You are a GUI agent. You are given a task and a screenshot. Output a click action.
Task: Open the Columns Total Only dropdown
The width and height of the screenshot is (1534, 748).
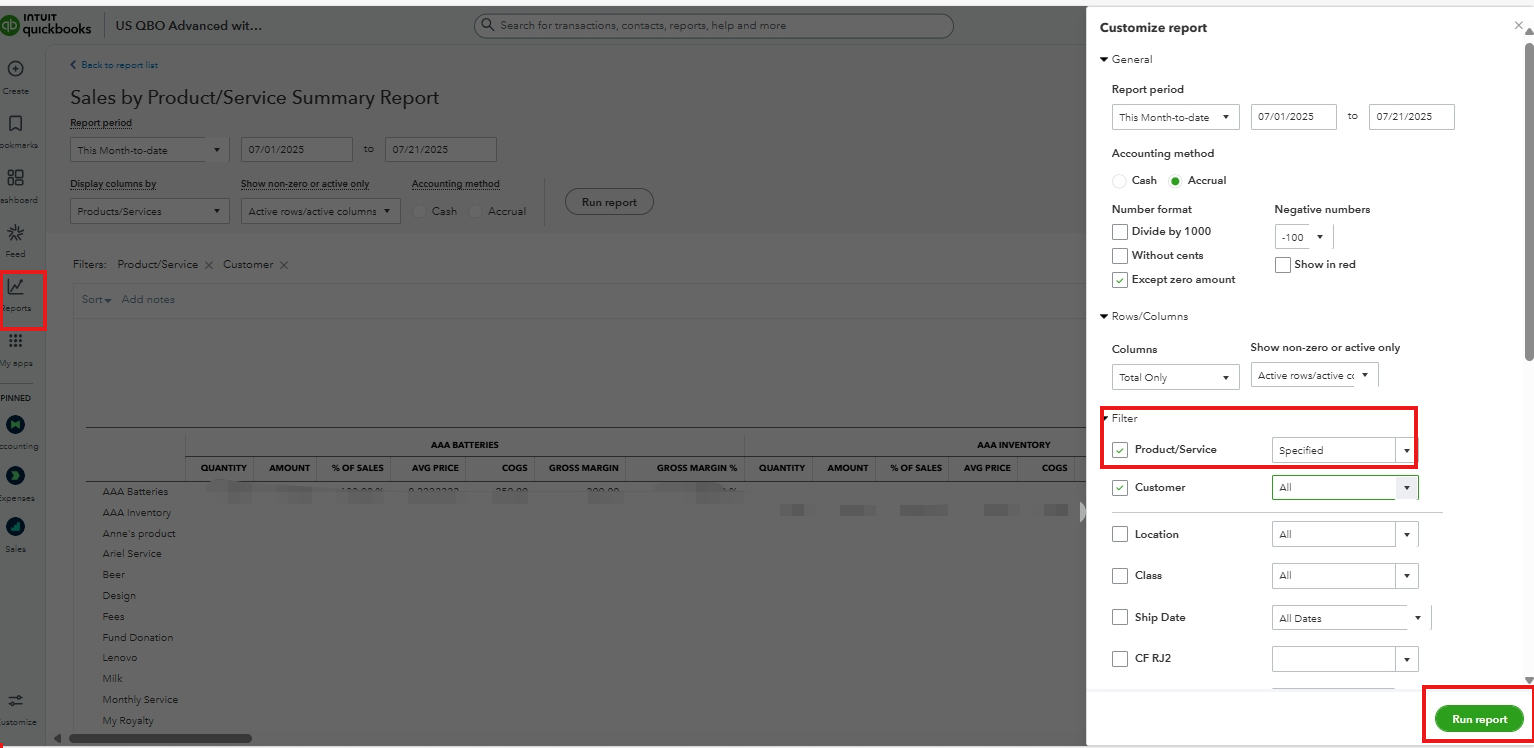coord(1176,377)
